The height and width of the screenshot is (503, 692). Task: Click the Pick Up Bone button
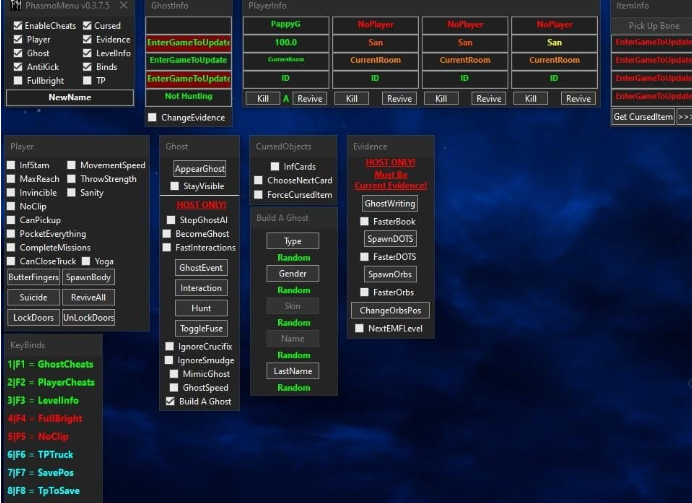[x=653, y=25]
